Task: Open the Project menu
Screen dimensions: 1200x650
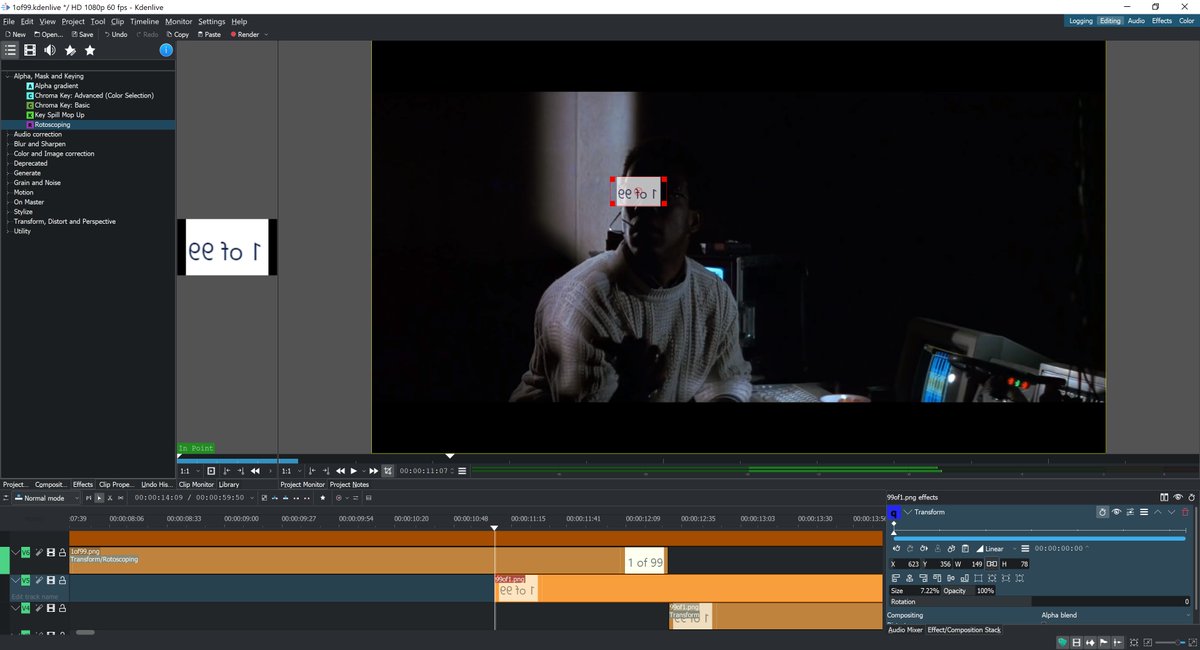Action: tap(73, 21)
